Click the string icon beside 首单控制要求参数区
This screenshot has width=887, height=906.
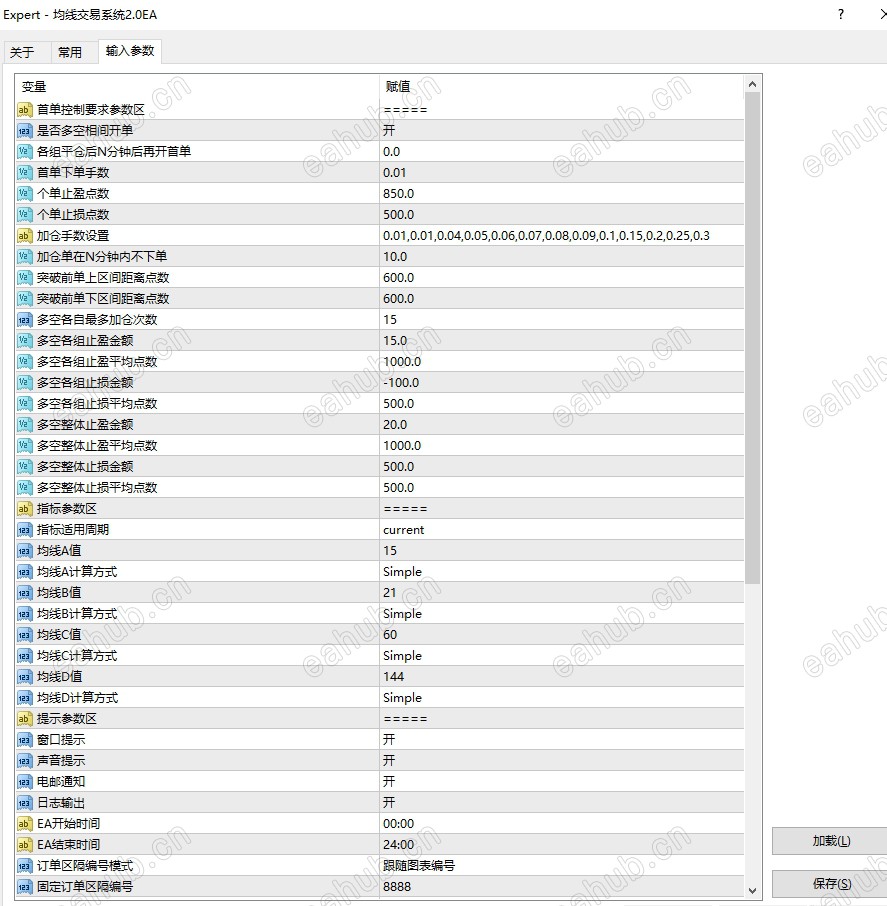(24, 110)
